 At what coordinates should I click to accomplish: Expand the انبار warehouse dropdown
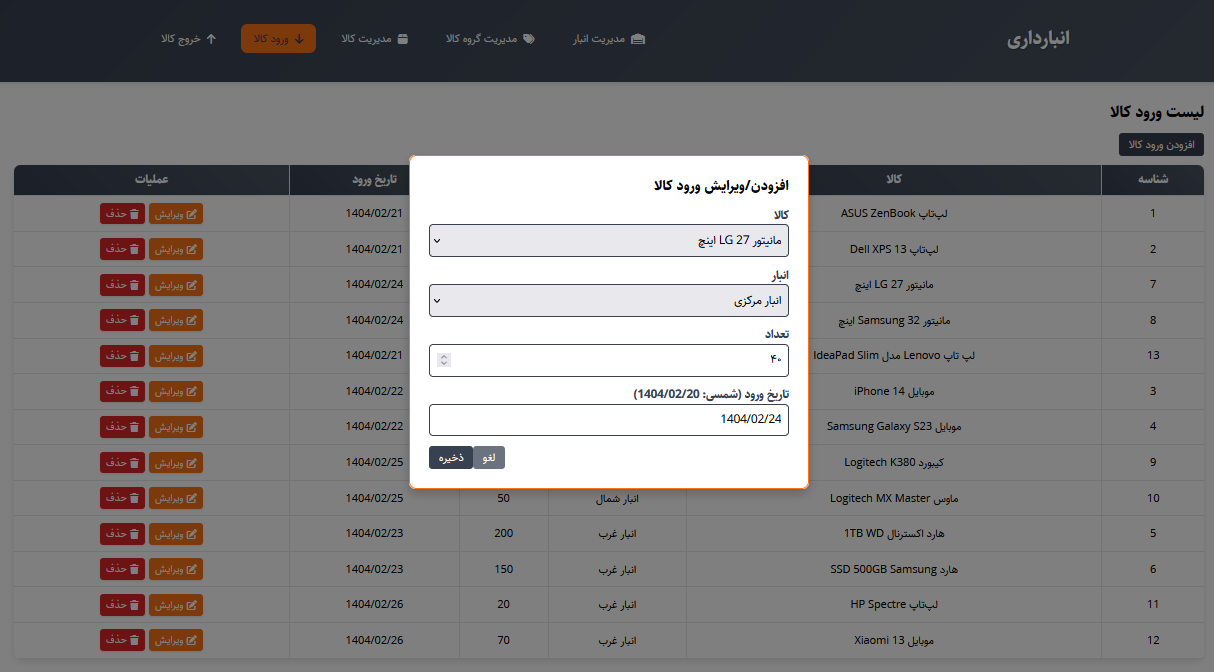coord(608,300)
